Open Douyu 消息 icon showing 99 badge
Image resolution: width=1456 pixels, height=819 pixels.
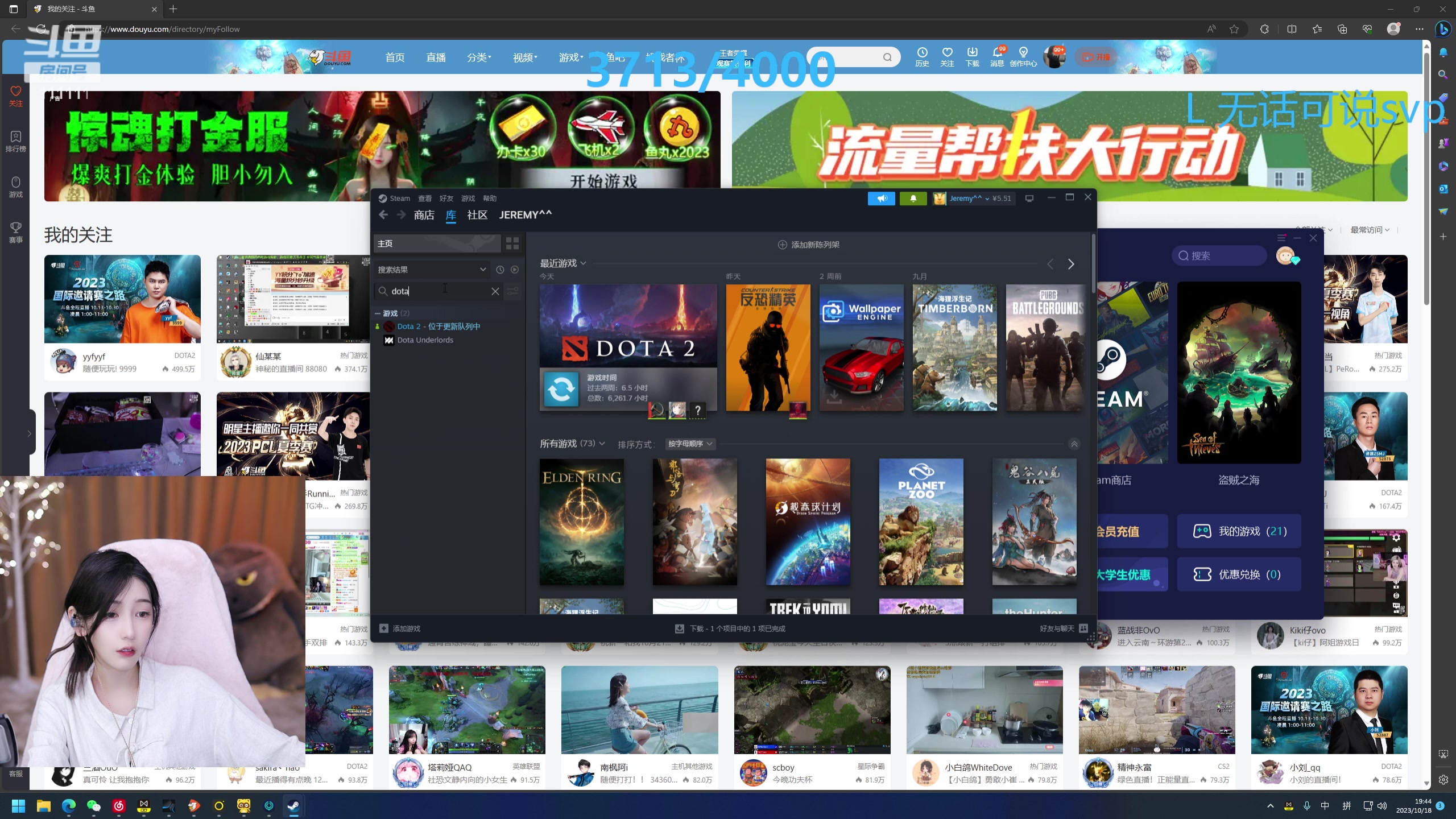point(997,57)
